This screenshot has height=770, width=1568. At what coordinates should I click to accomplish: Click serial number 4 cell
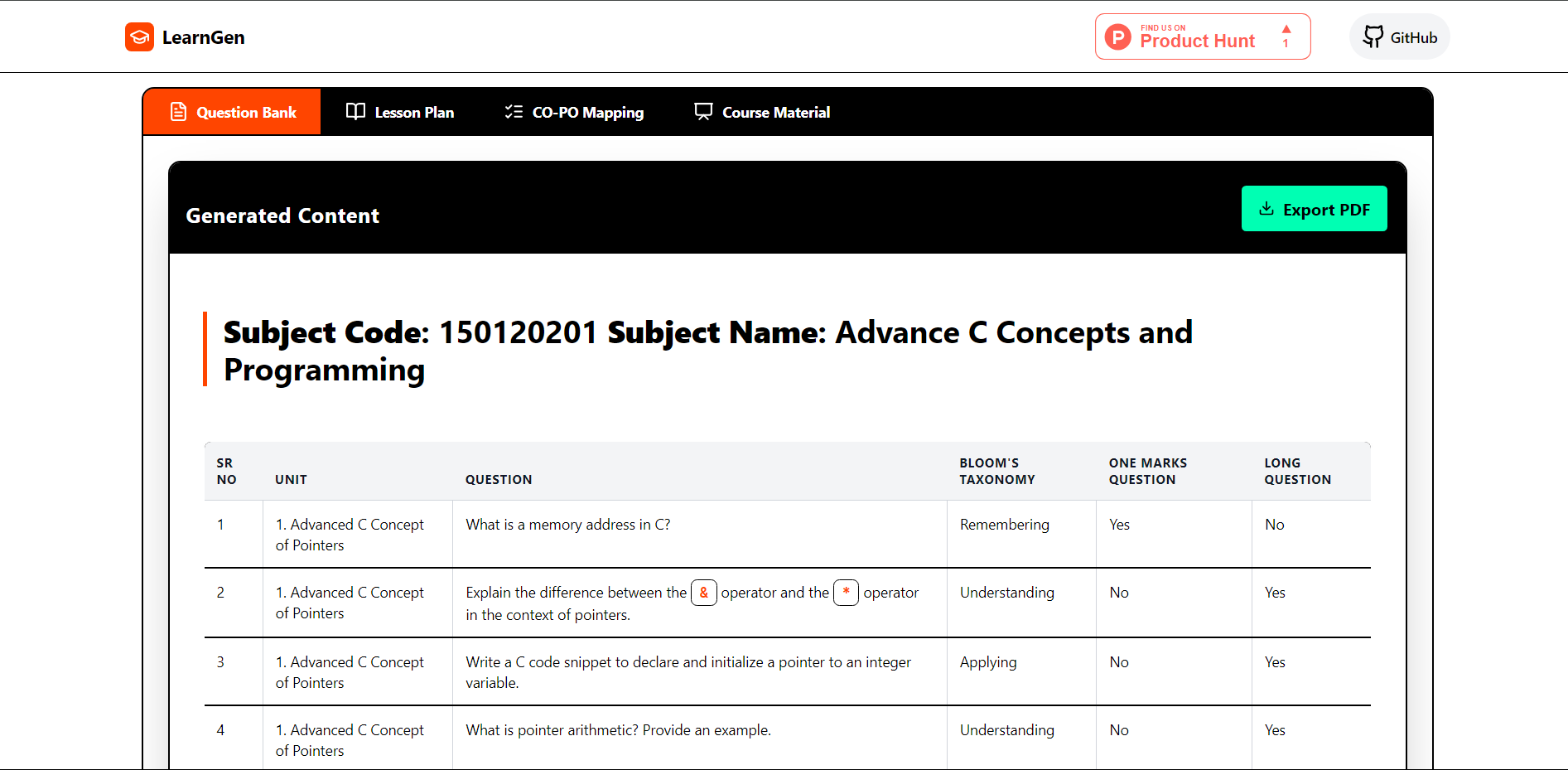(x=234, y=738)
